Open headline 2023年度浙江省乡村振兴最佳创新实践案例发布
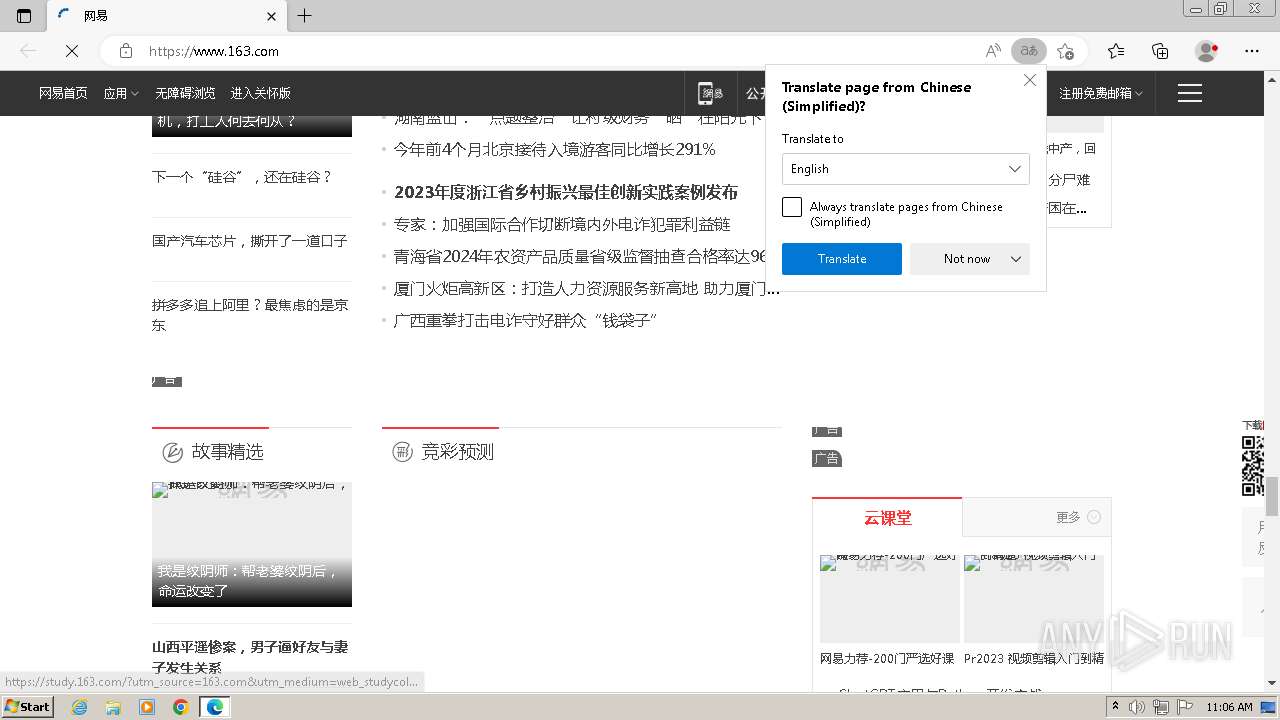1280x720 pixels. 566,192
